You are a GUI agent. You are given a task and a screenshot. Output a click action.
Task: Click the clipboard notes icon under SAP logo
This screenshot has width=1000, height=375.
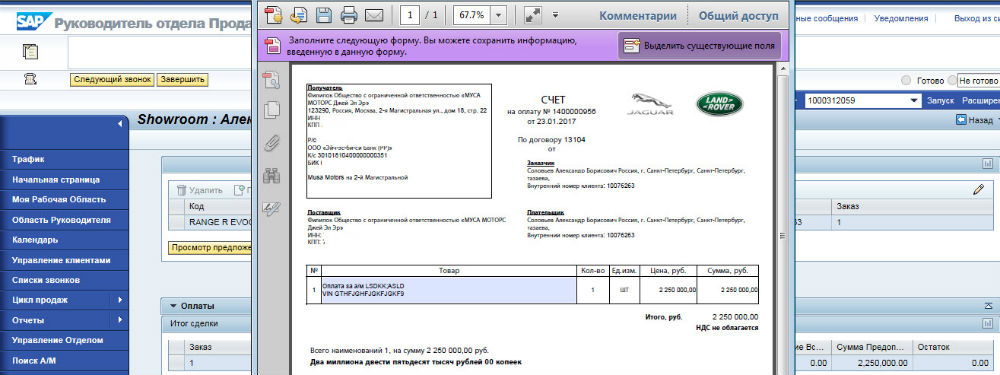coord(30,52)
